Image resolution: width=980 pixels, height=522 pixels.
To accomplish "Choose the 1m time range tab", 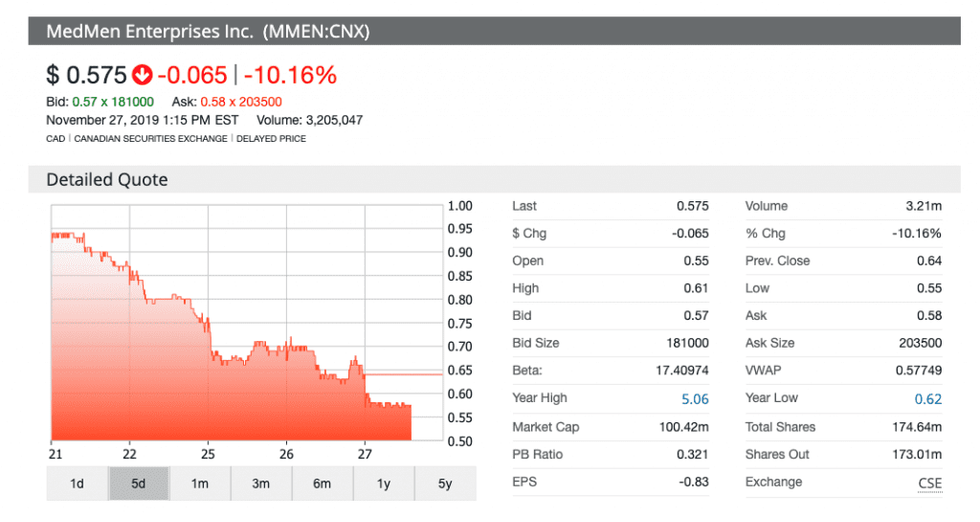I will click(200, 484).
